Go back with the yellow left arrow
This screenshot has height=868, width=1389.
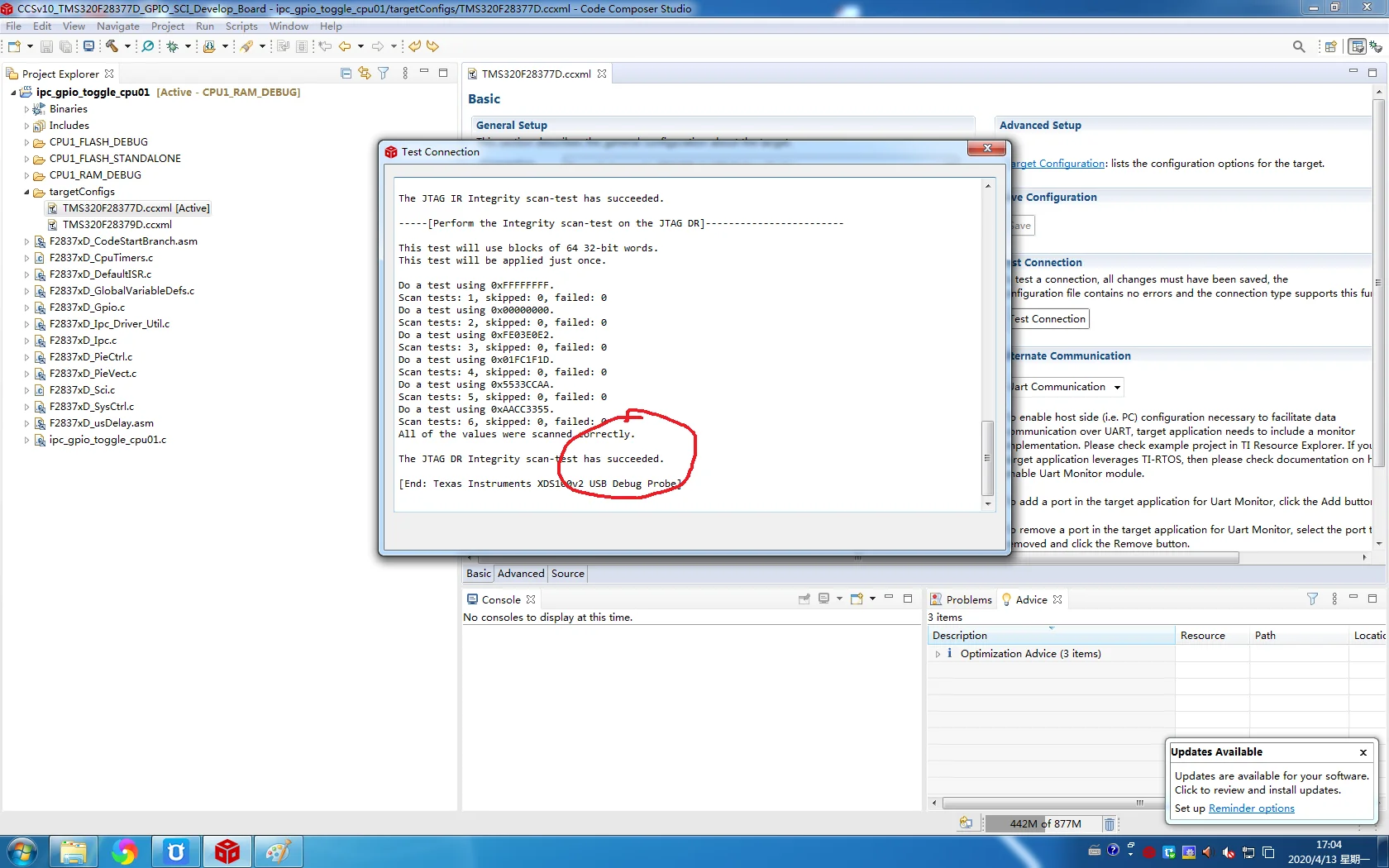coord(345,46)
